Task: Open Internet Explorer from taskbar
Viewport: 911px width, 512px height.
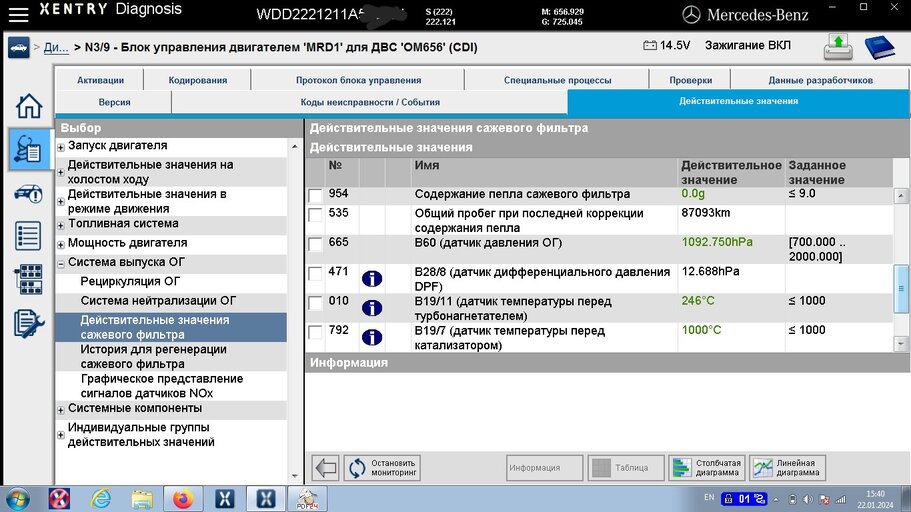Action: pos(101,499)
